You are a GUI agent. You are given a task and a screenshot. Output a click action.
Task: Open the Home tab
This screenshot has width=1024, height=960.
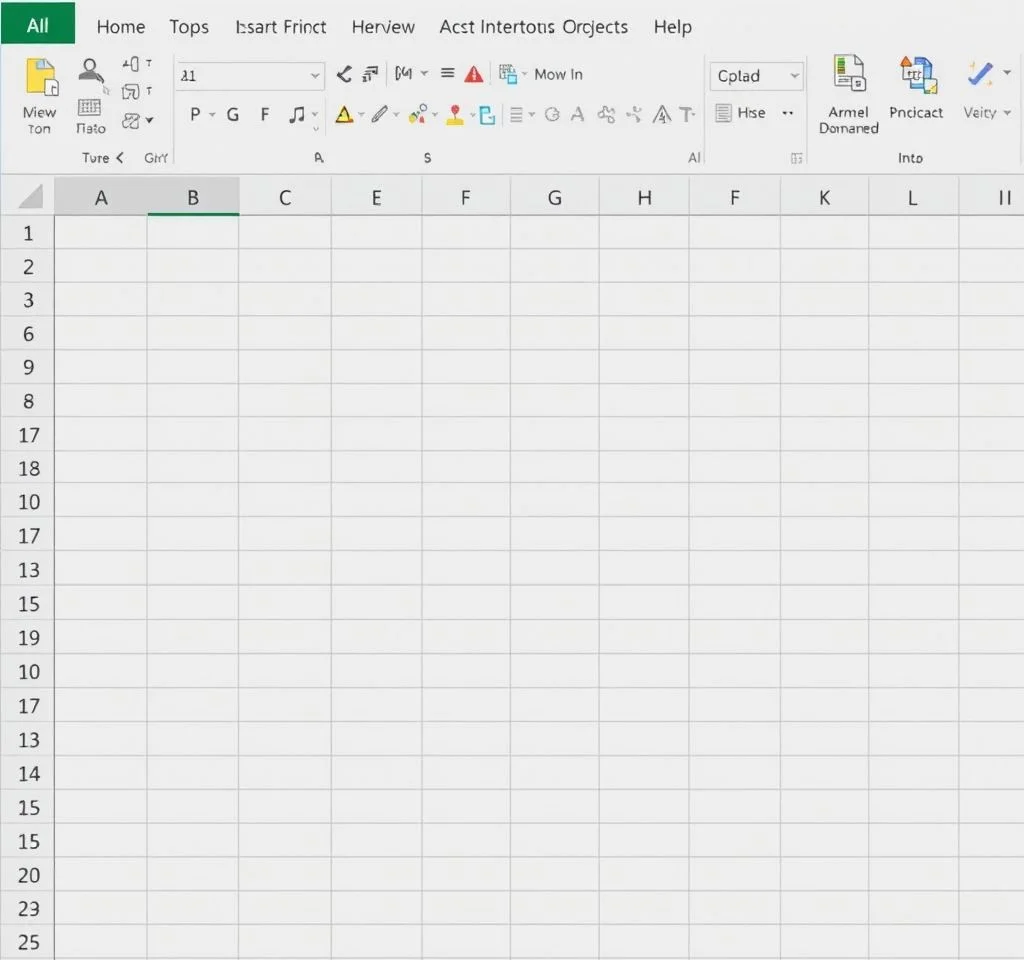(120, 27)
